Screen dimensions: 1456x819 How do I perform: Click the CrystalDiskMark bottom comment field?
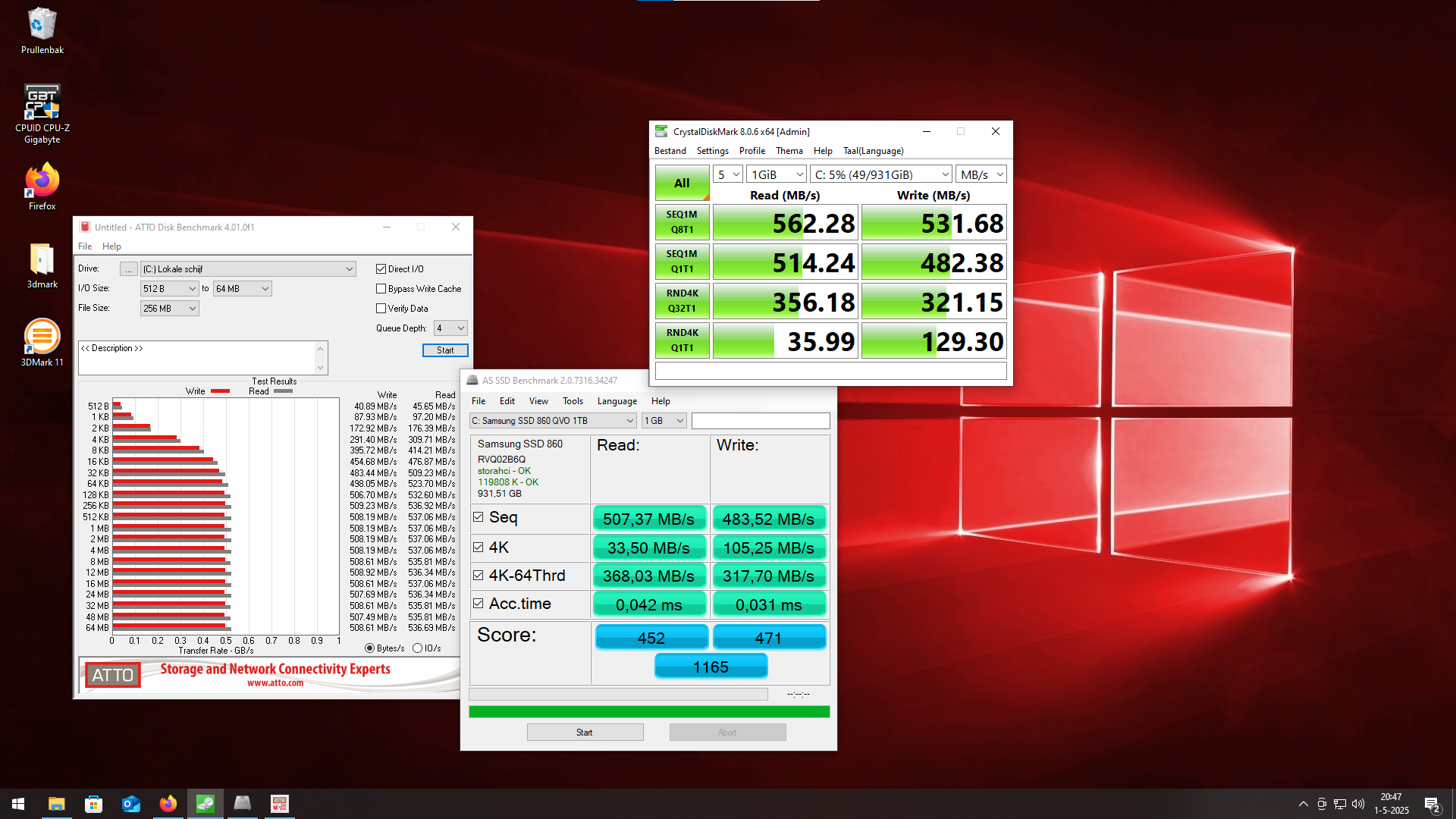pyautogui.click(x=831, y=371)
